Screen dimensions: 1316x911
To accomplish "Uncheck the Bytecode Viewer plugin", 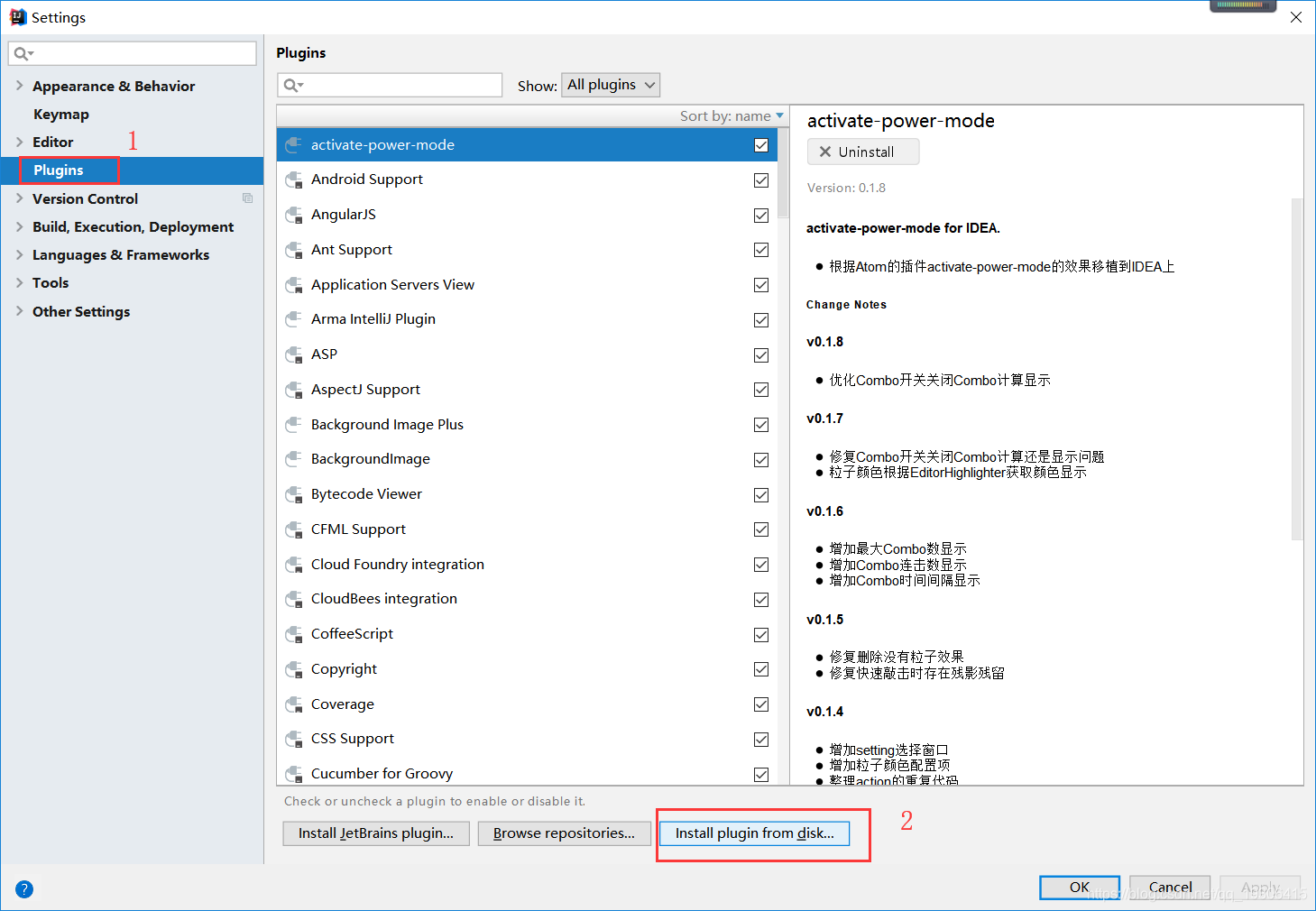I will coord(761,495).
